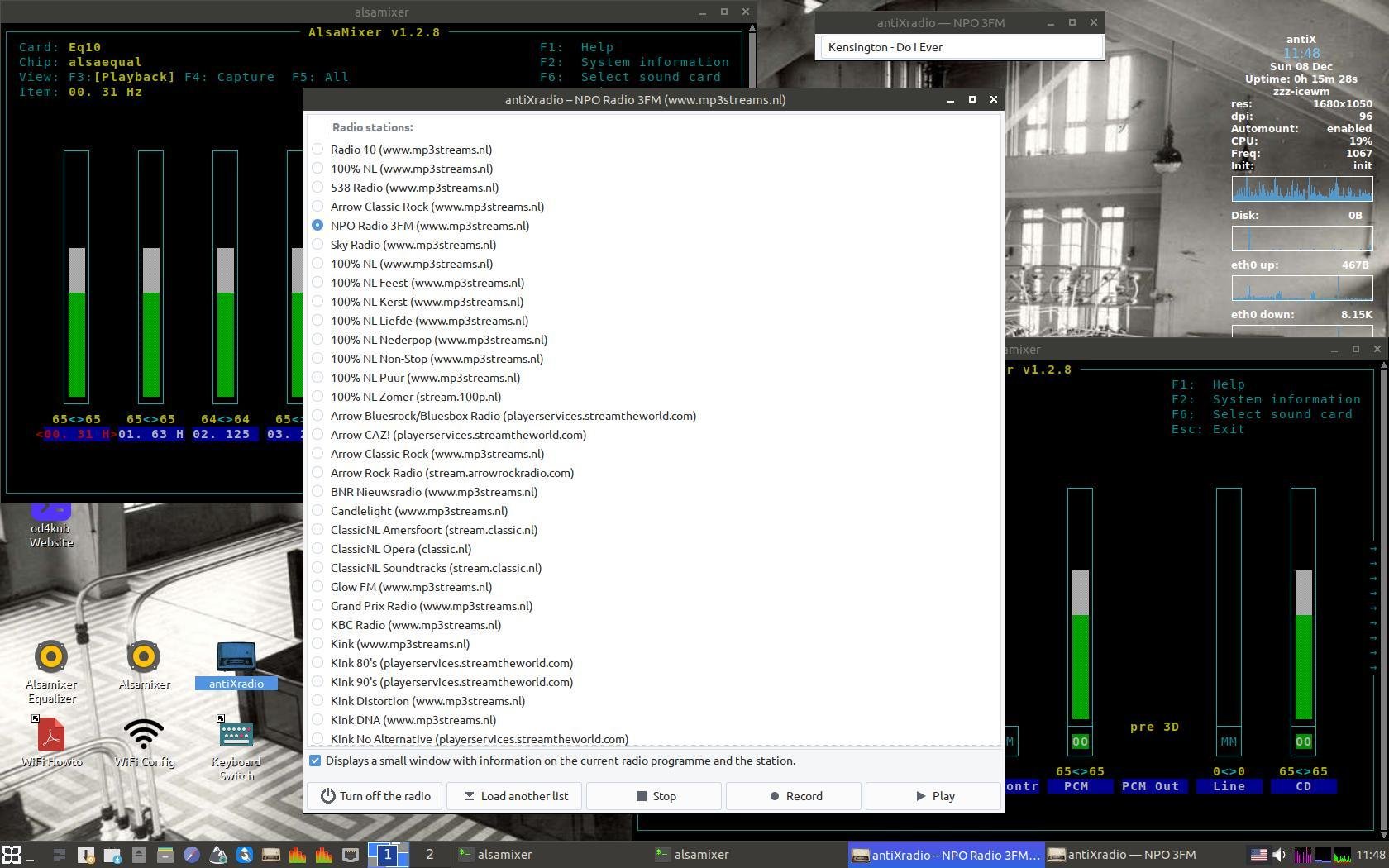Select the Sky Radio station
This screenshot has width=1389, height=868.
[317, 245]
